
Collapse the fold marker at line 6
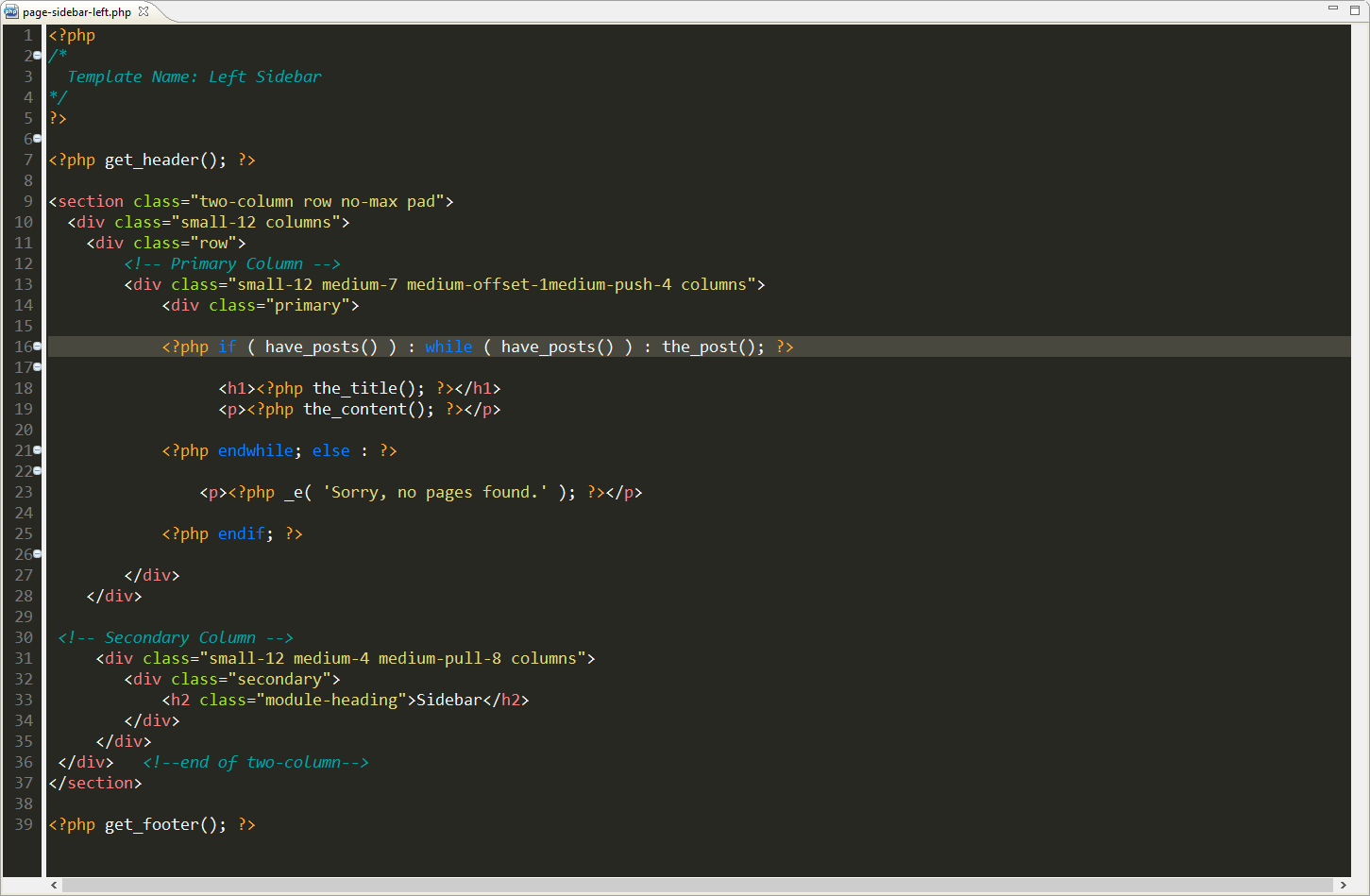click(x=38, y=139)
